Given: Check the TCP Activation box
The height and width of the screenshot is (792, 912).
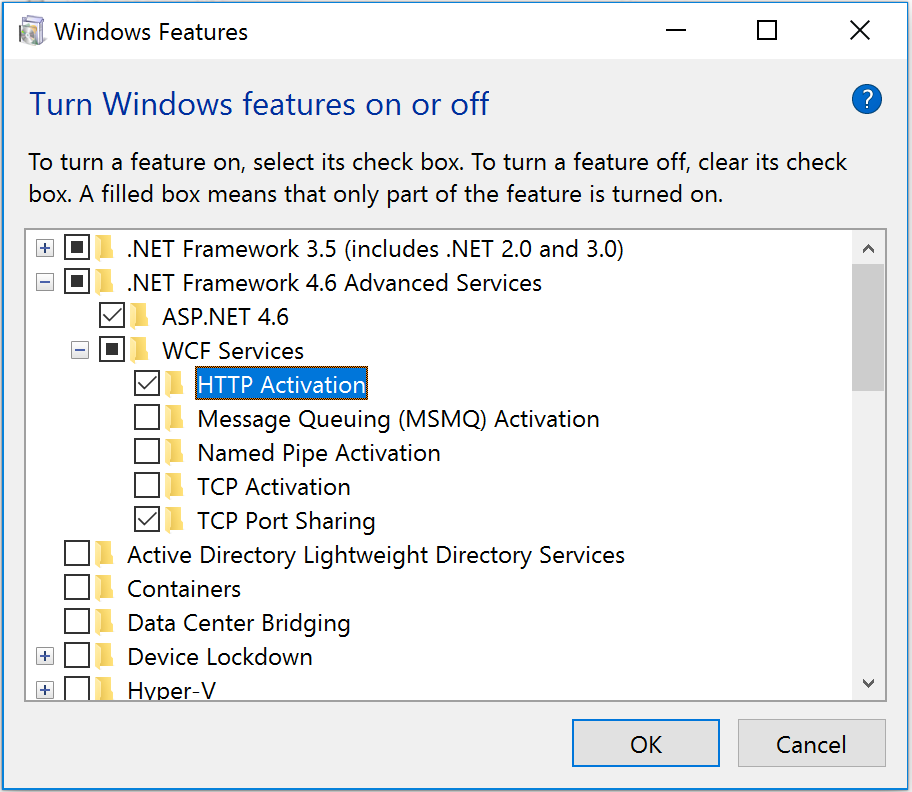Looking at the screenshot, I should click(x=147, y=486).
